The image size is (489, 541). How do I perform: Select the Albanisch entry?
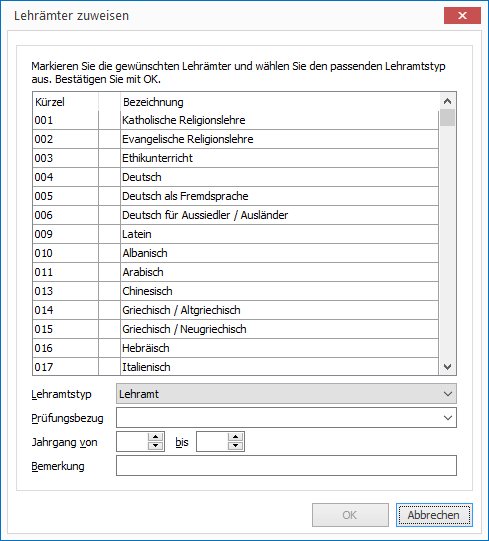(235, 253)
